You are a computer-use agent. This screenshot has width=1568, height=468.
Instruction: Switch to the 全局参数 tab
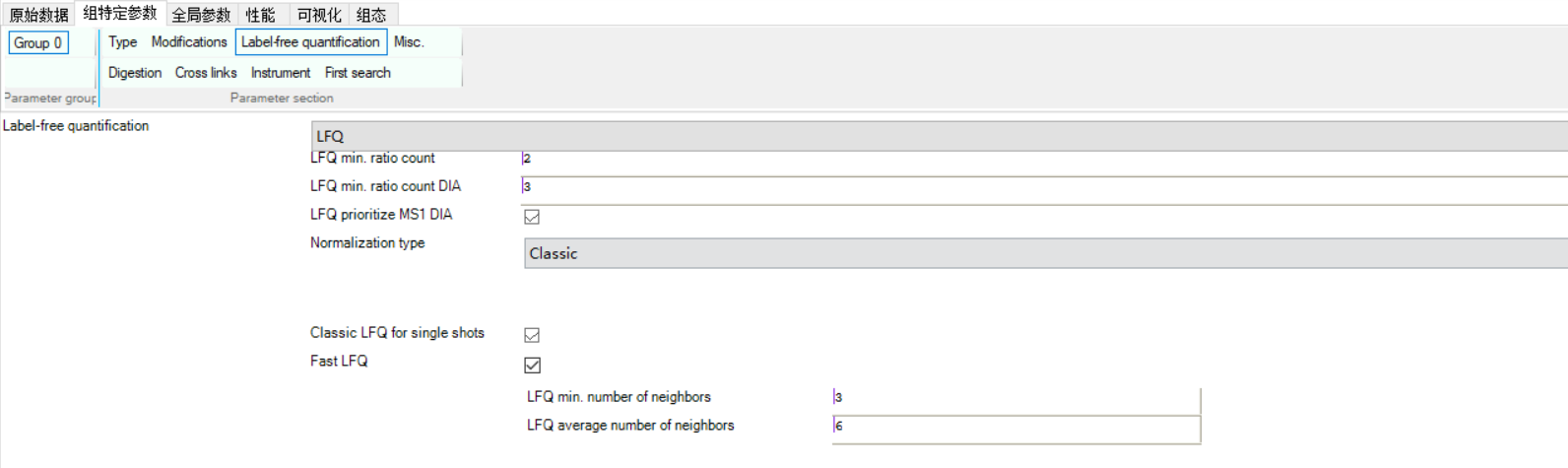point(201,15)
